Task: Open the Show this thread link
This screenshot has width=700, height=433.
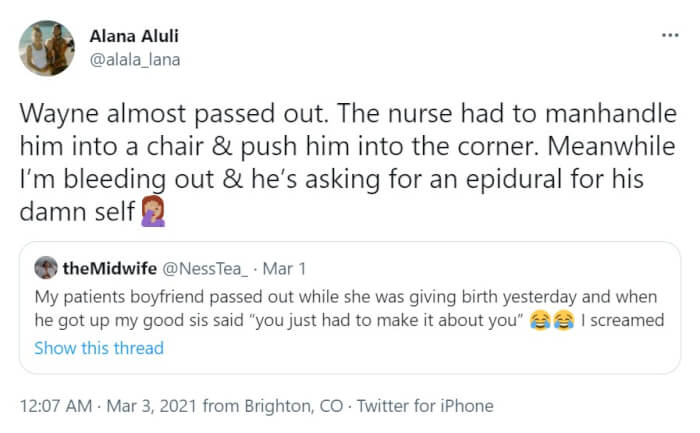Action: pyautogui.click(x=98, y=348)
